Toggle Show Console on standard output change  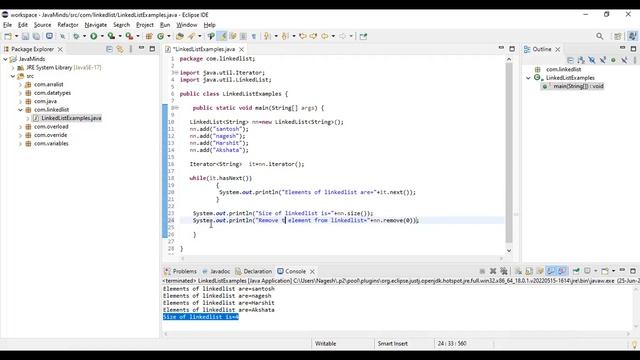tap(551, 271)
